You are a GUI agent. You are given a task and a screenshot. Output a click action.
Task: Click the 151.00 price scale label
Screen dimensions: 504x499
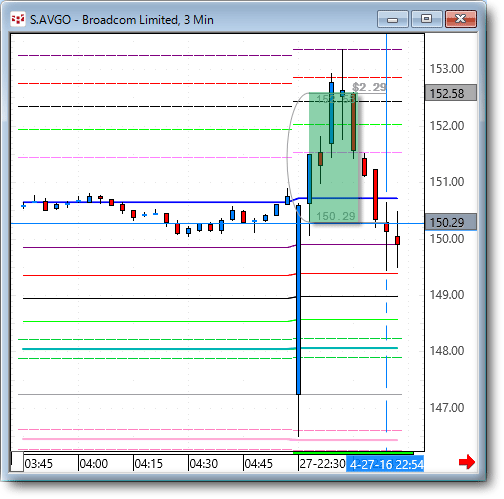447,182
